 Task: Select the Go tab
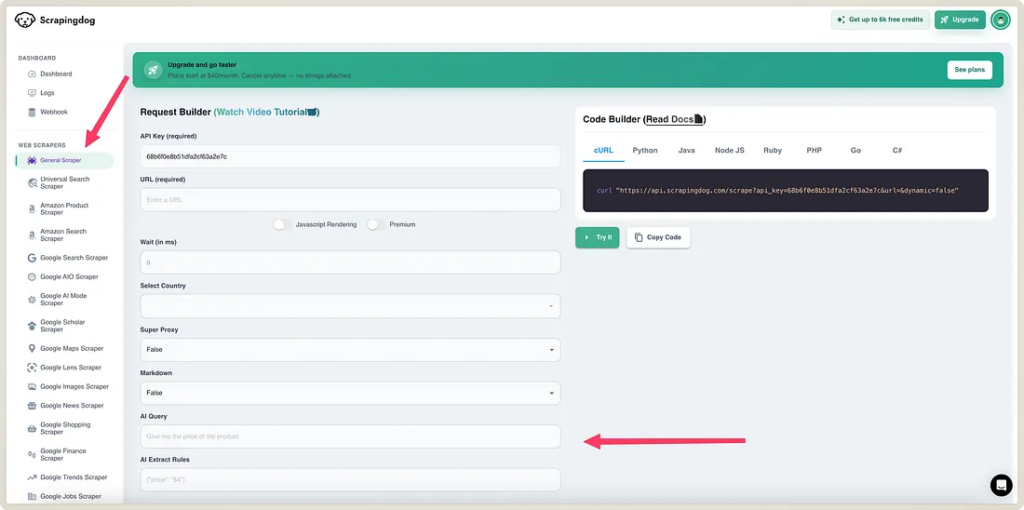click(x=856, y=150)
